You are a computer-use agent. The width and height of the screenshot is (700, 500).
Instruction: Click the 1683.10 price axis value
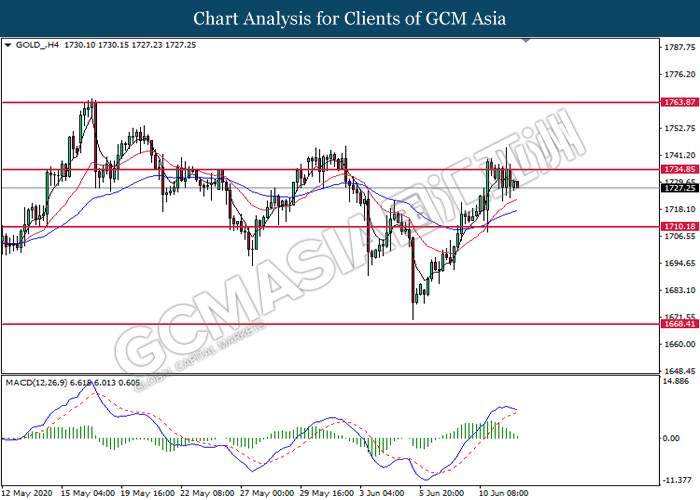click(680, 291)
